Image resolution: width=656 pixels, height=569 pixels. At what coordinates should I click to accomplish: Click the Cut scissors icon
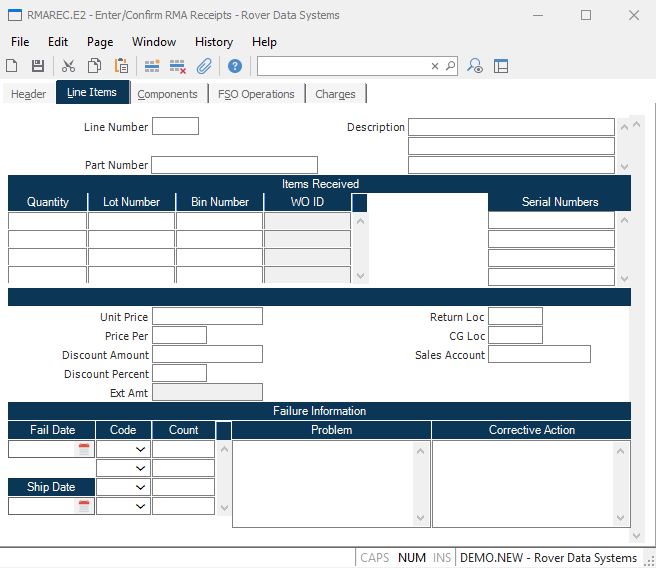(69, 66)
